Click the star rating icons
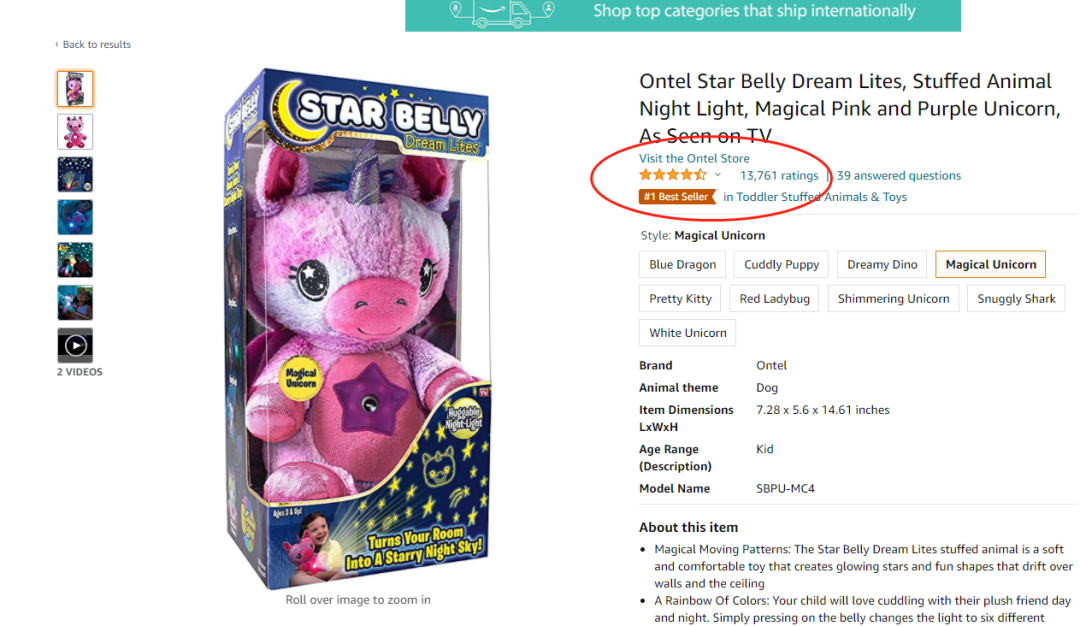This screenshot has height=626, width=1080. [673, 175]
